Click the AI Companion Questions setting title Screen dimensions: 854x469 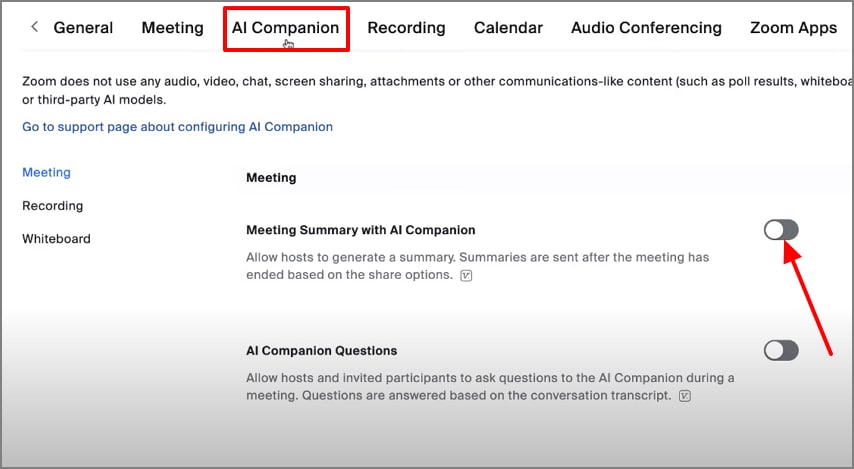(x=321, y=351)
